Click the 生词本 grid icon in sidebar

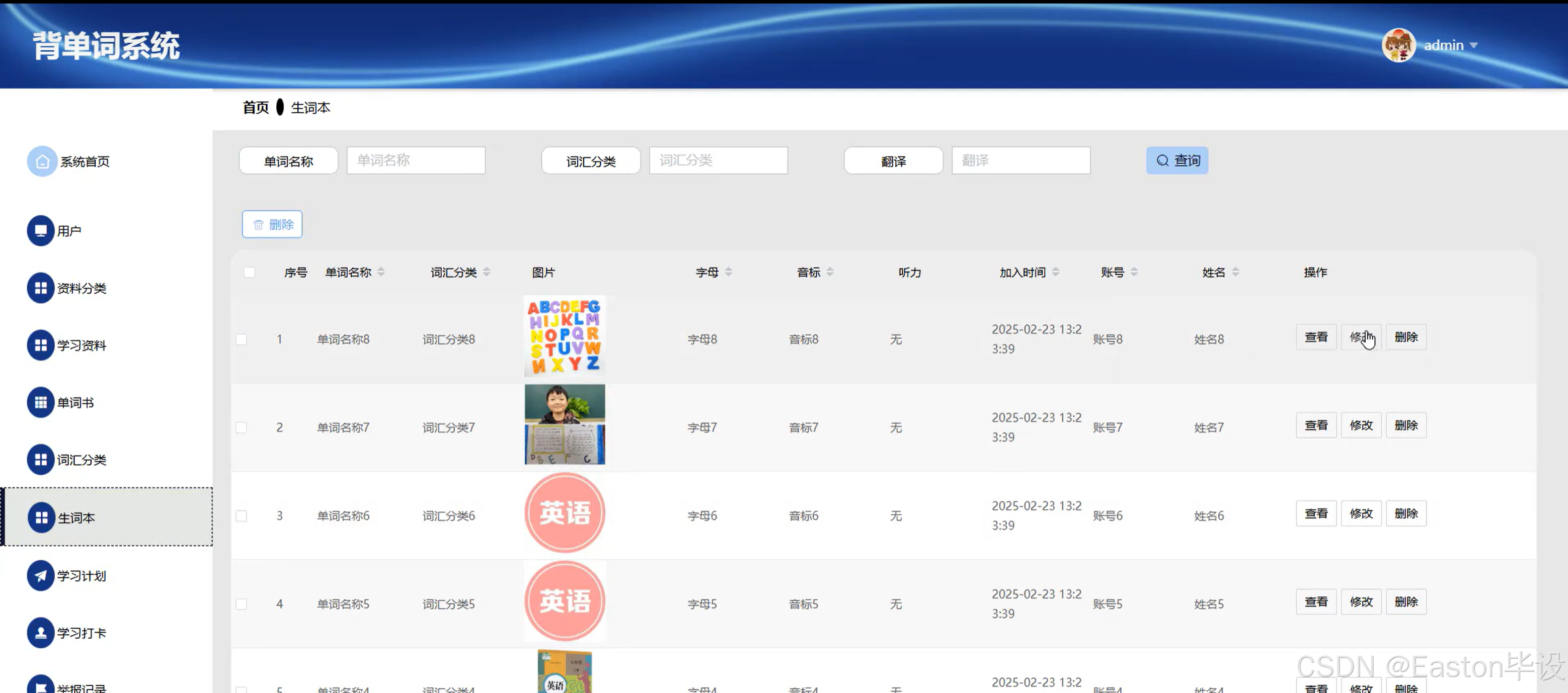(41, 517)
